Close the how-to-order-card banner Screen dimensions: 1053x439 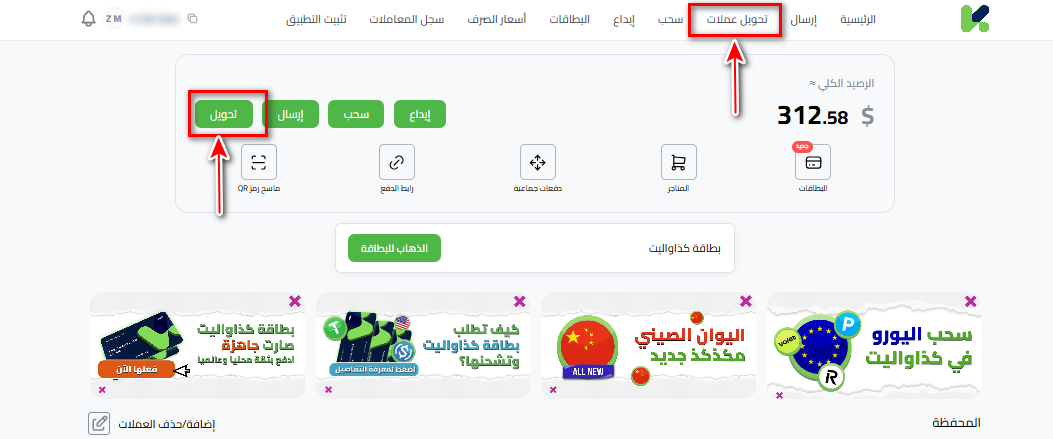coord(520,301)
